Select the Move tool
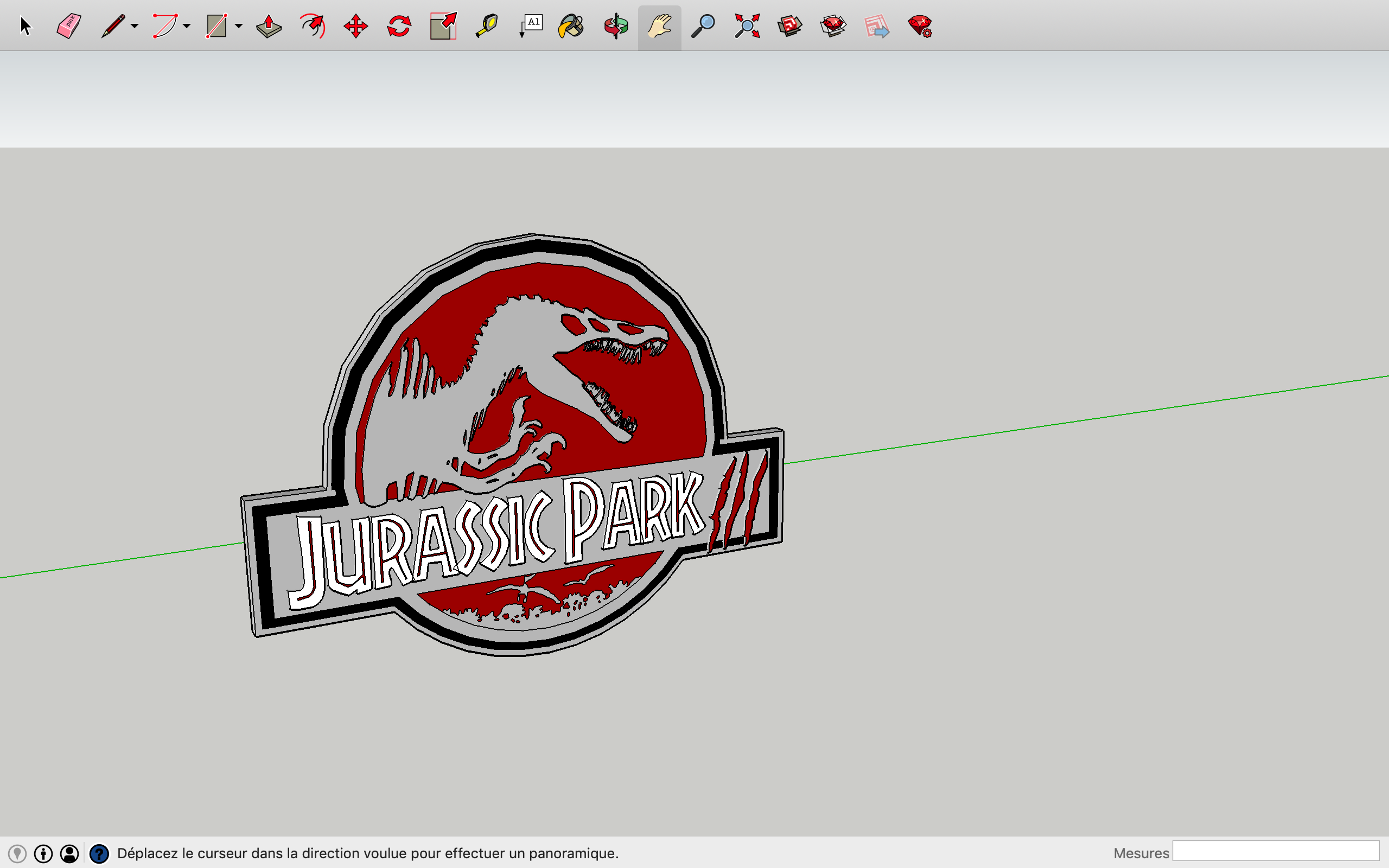Viewport: 1389px width, 868px height. pos(356,27)
